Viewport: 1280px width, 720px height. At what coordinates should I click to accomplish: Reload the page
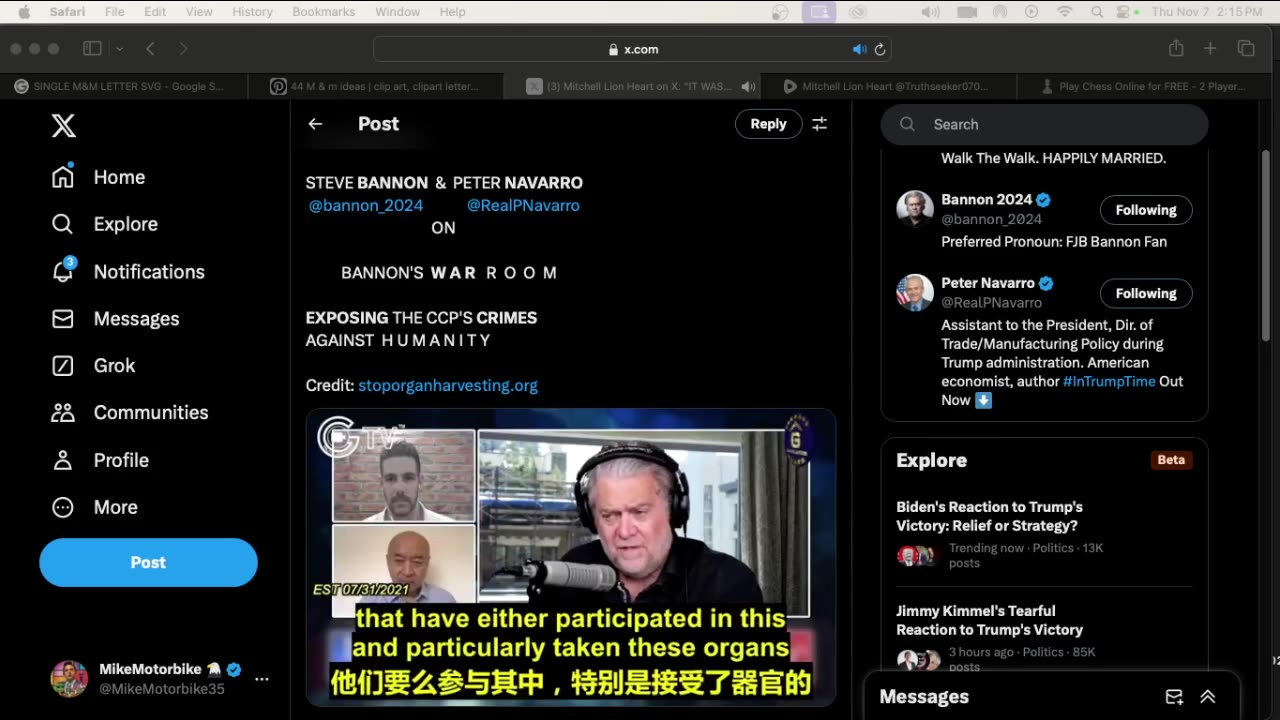pos(880,49)
